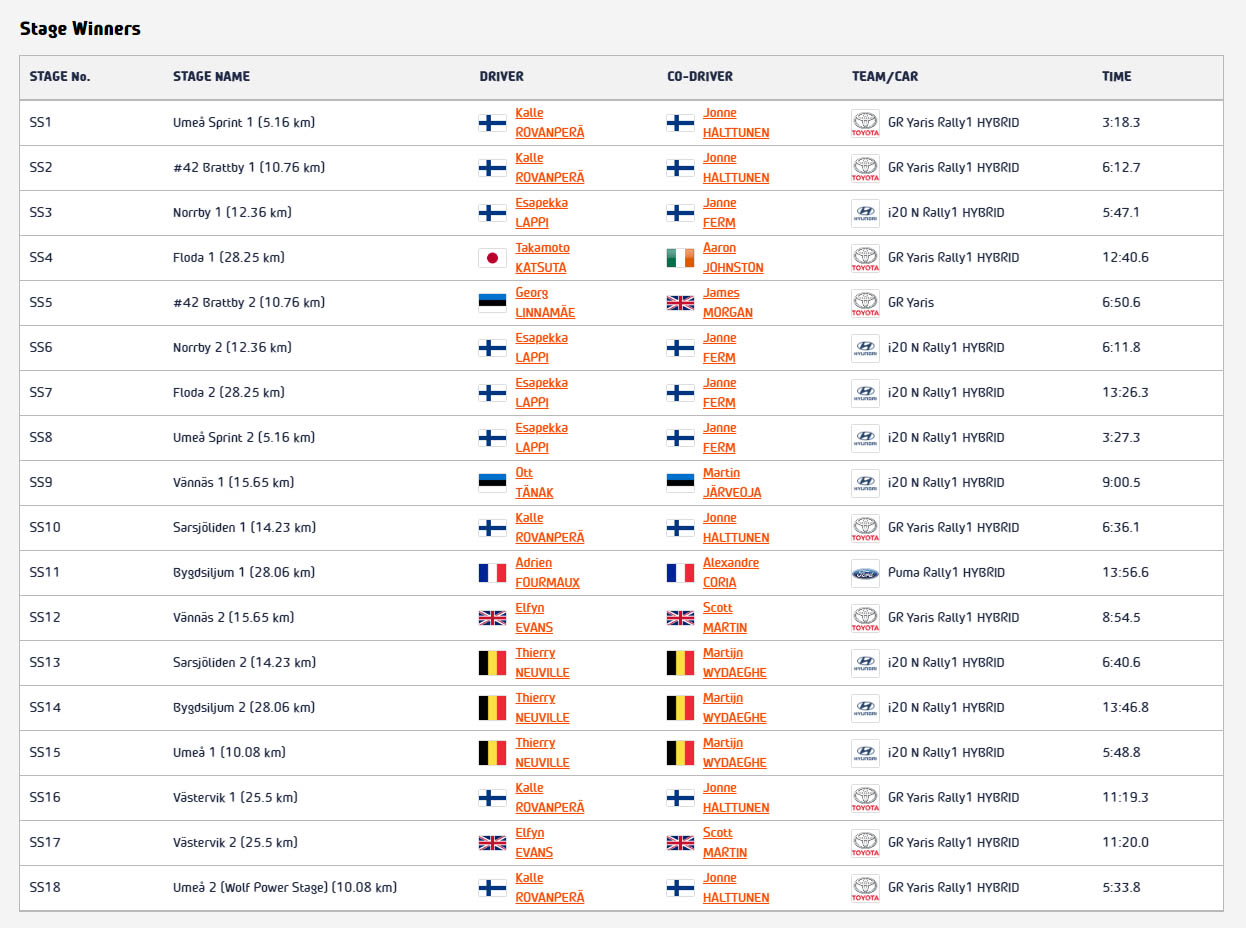Click the Ireland flag beside Aaron Johnston
The width and height of the screenshot is (1246, 928).
(x=680, y=258)
